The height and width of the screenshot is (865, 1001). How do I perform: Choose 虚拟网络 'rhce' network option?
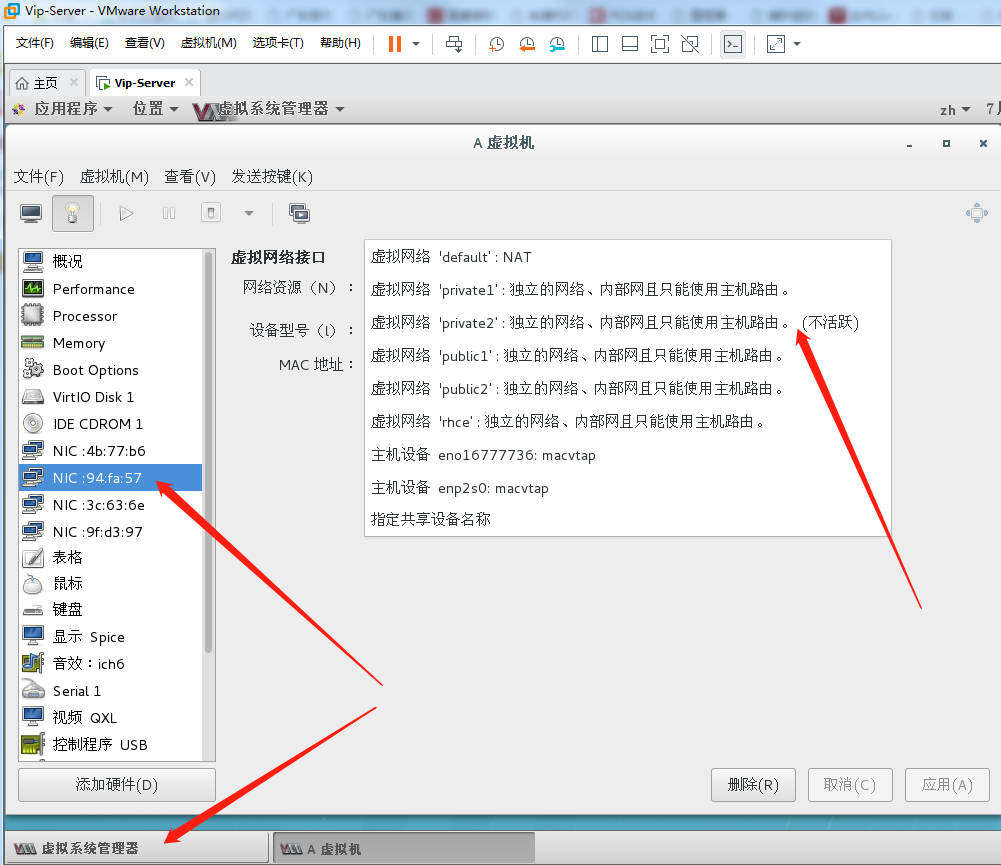(x=628, y=421)
